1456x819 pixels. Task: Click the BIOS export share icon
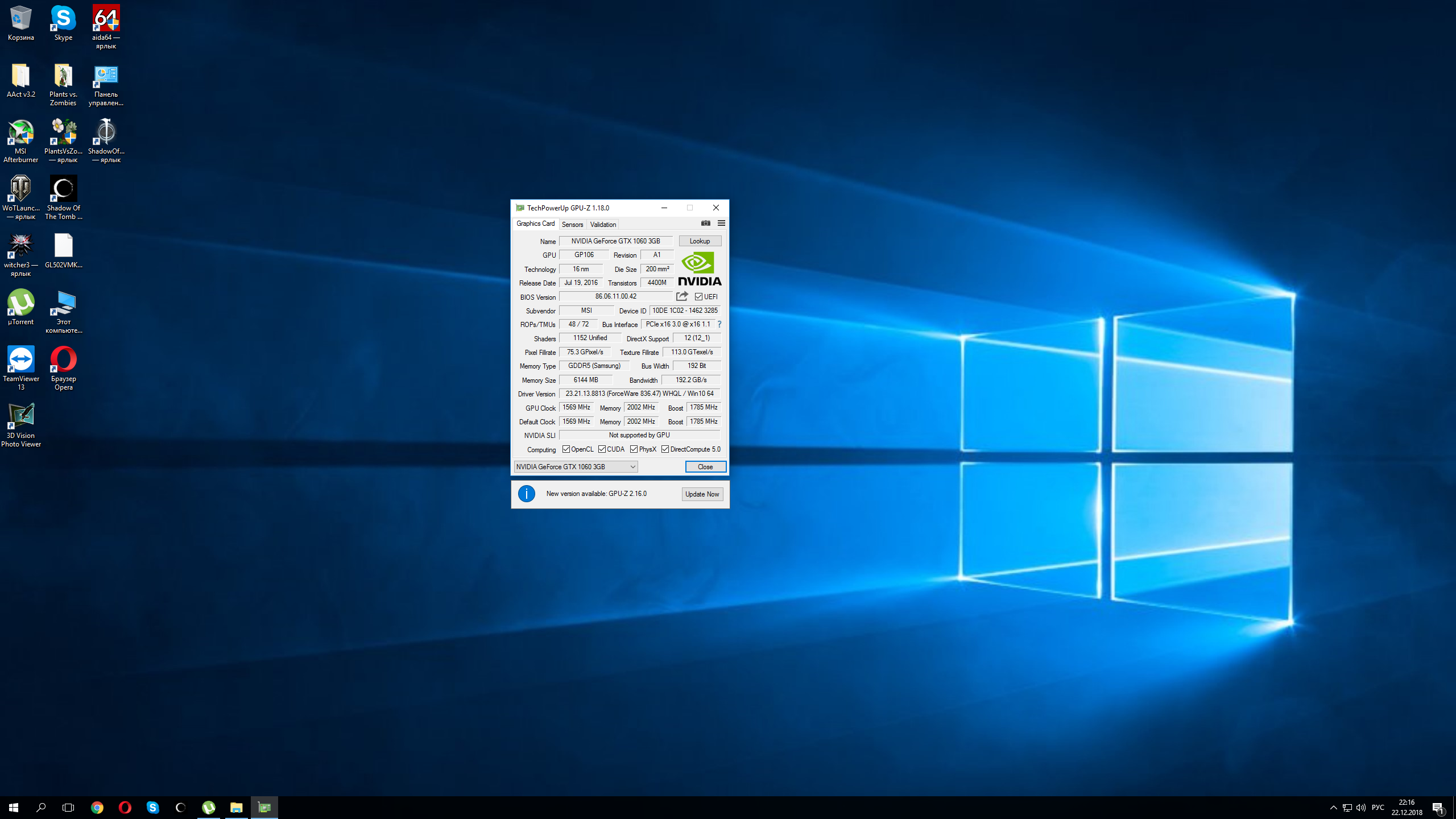pos(682,296)
